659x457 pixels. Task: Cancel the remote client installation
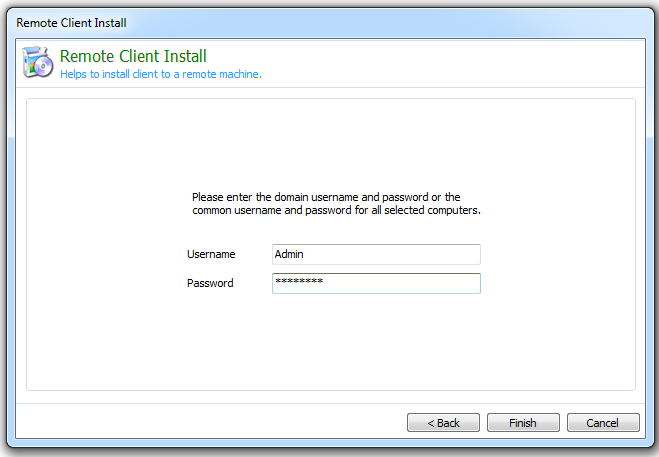602,423
